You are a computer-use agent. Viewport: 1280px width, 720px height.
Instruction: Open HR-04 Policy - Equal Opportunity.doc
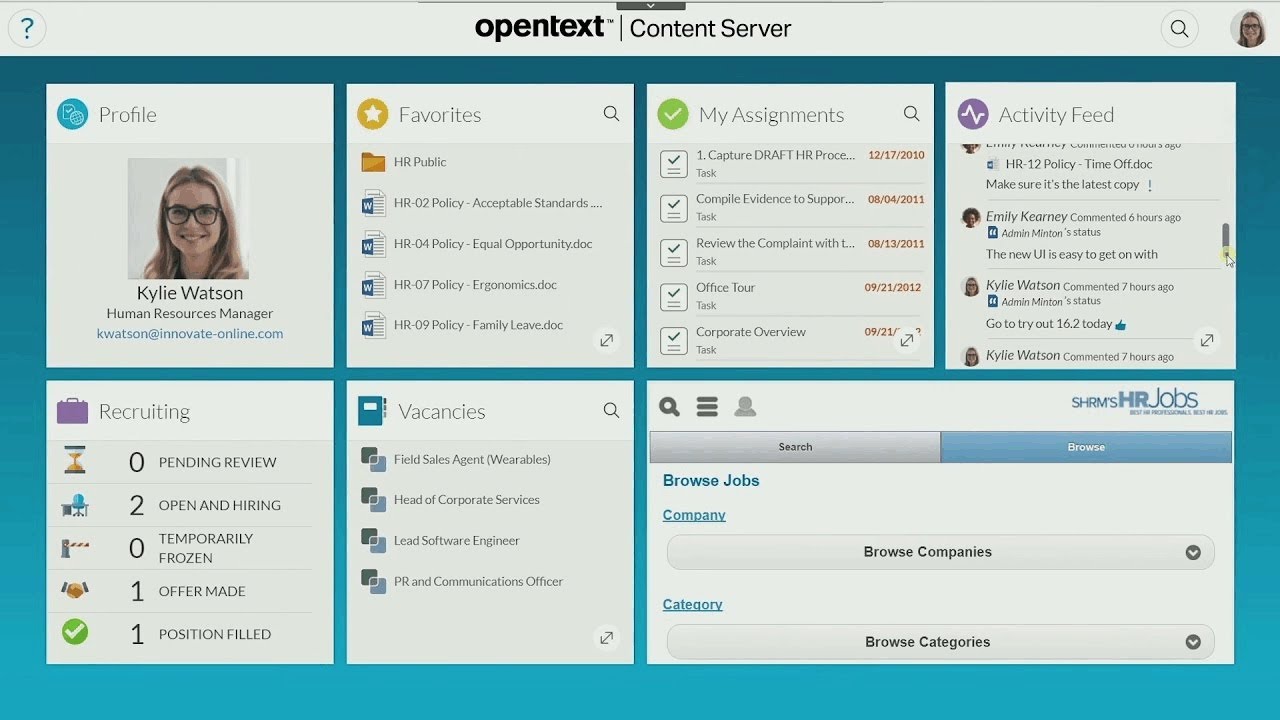[493, 244]
